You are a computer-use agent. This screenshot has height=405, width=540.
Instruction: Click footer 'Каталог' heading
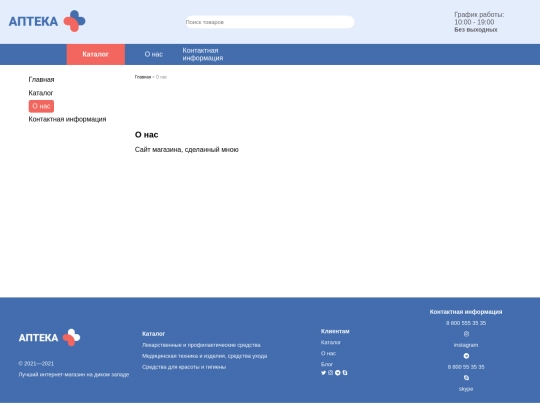(x=154, y=334)
